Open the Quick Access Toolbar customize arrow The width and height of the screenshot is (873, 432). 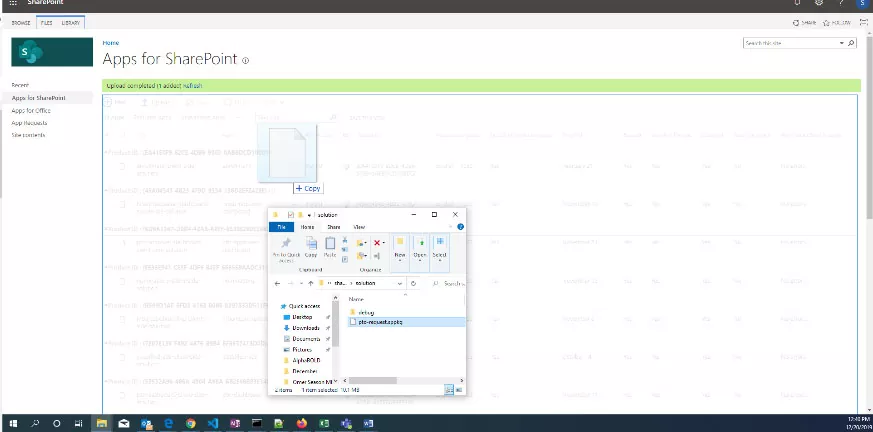[x=308, y=215]
